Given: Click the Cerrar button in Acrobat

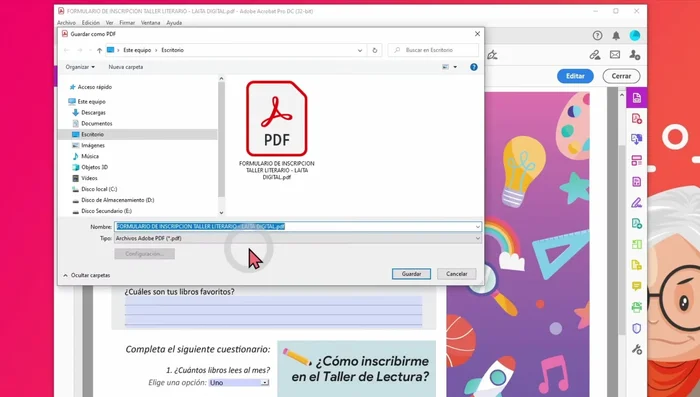Looking at the screenshot, I should (x=621, y=76).
